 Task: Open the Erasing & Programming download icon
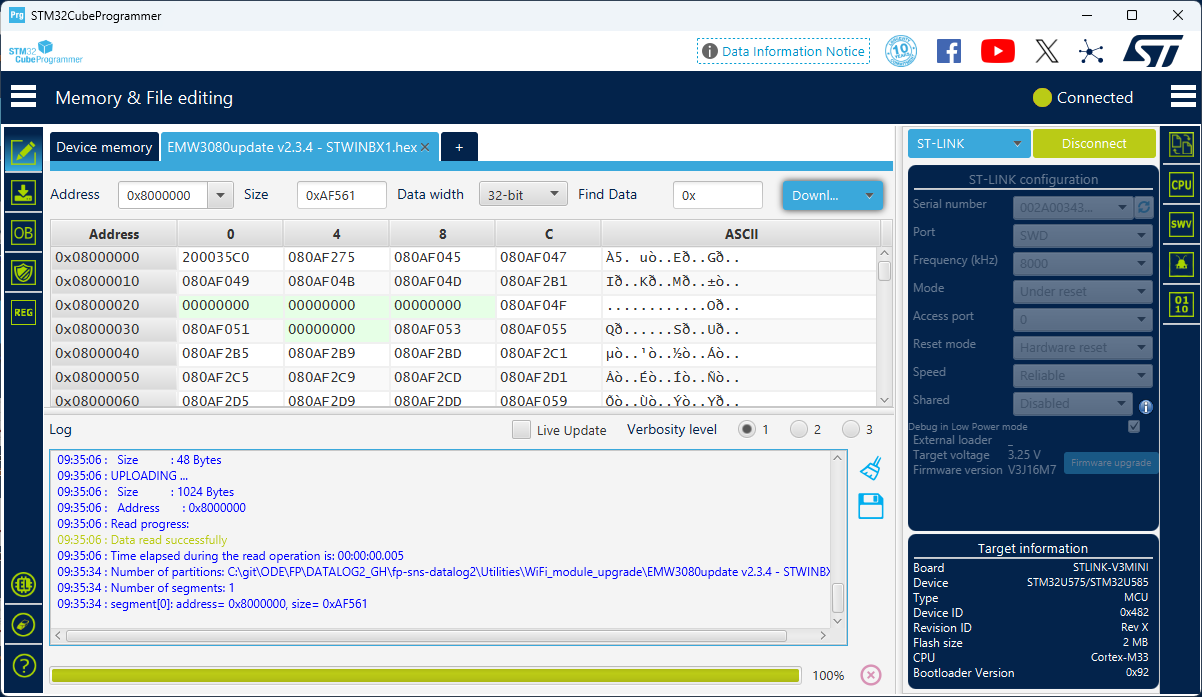click(x=23, y=192)
